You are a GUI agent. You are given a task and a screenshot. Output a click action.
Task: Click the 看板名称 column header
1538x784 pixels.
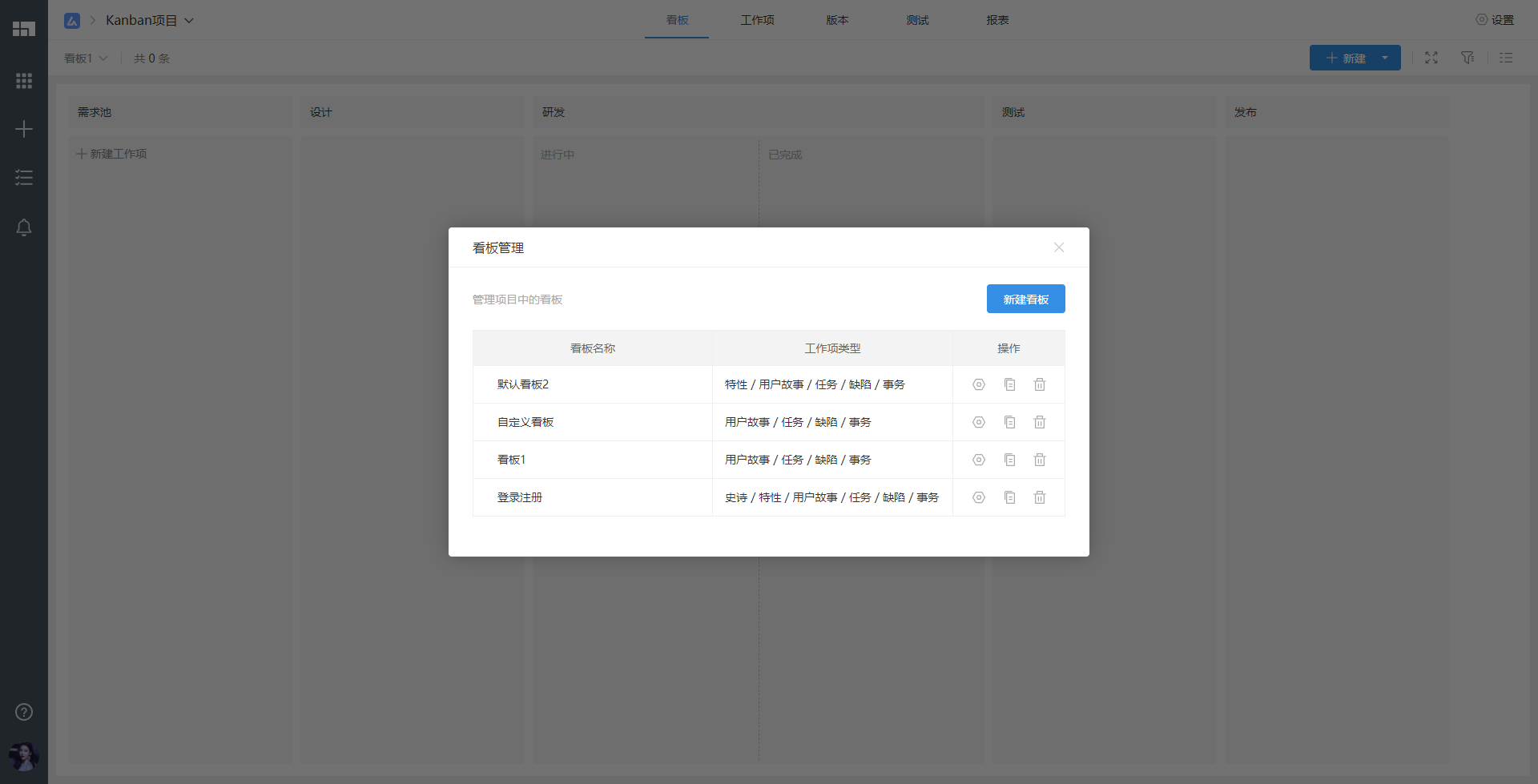pyautogui.click(x=593, y=348)
